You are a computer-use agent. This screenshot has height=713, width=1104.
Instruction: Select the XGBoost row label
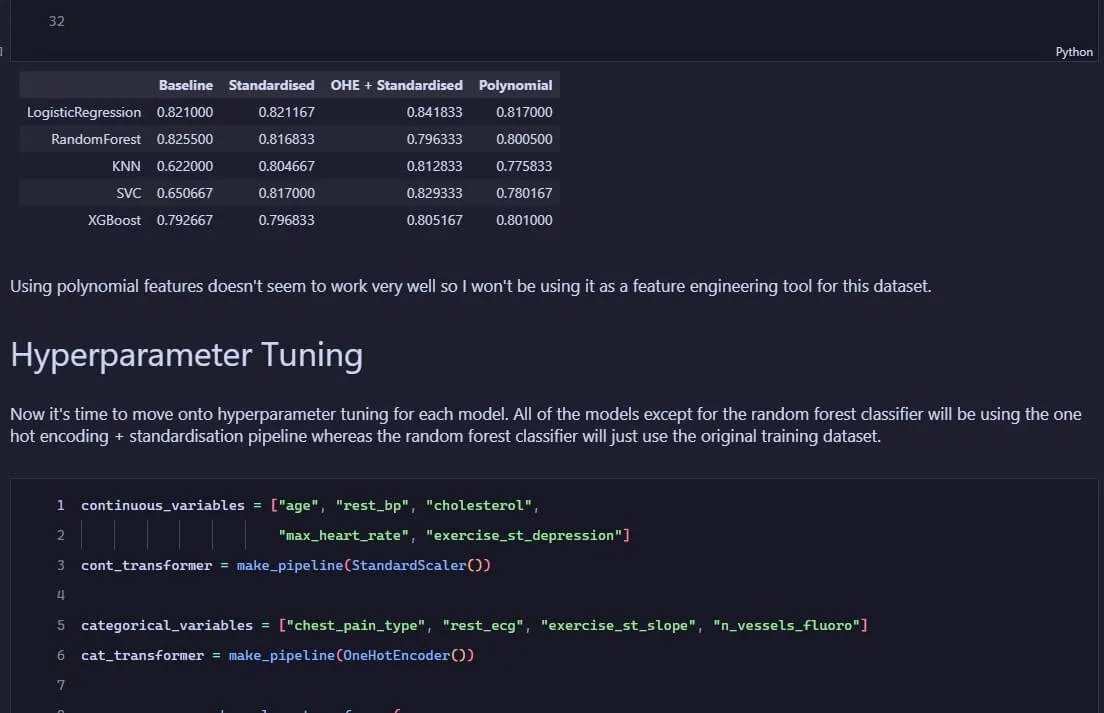[x=113, y=220]
